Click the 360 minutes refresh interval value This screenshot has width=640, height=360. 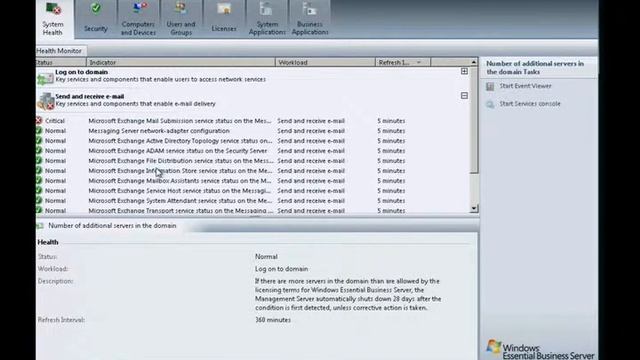tap(273, 320)
